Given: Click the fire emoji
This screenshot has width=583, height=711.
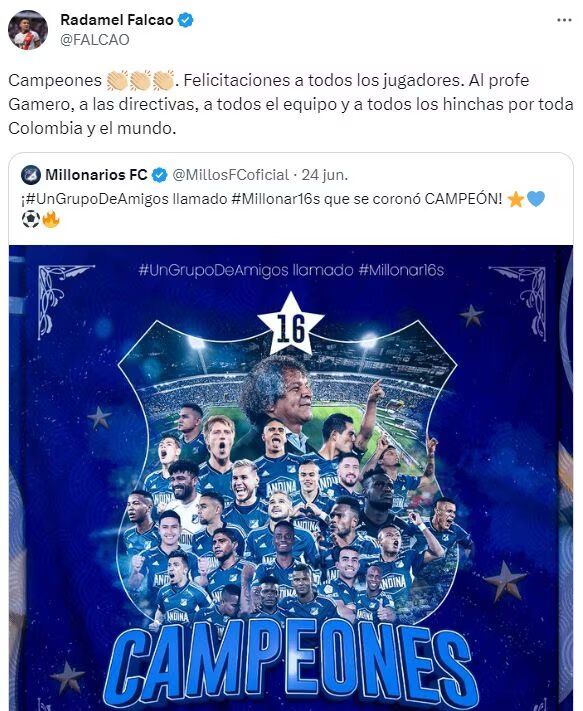Looking at the screenshot, I should (x=51, y=220).
